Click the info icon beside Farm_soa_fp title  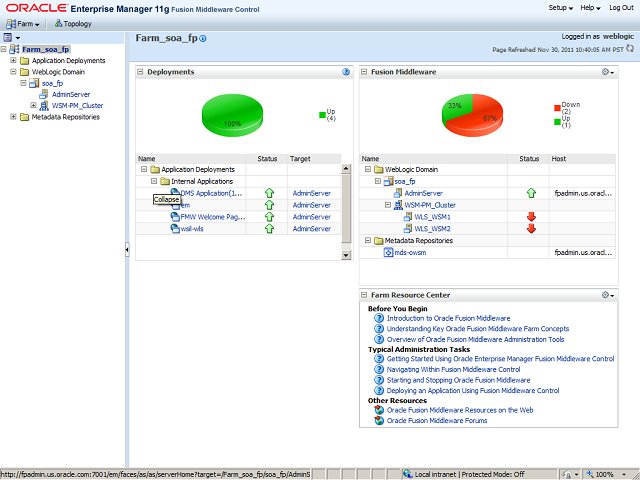pyautogui.click(x=203, y=39)
